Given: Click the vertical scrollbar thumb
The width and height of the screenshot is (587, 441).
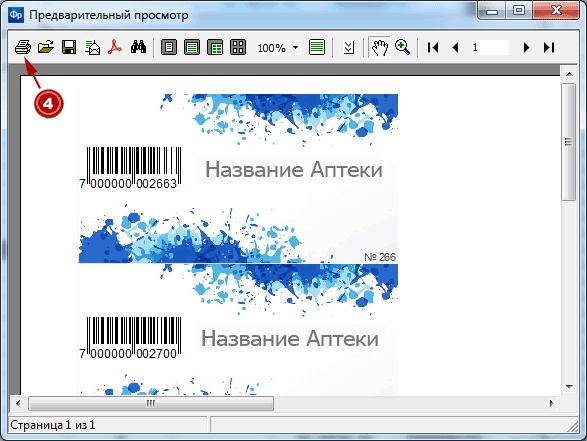Looking at the screenshot, I should [x=569, y=142].
